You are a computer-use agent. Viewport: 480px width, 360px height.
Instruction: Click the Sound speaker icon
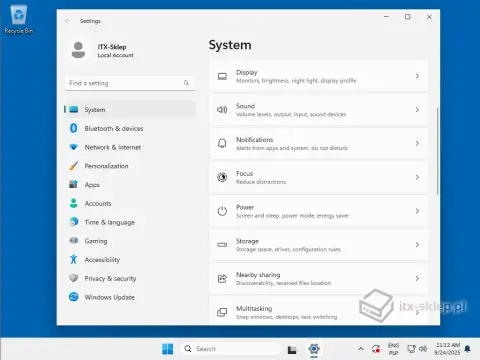click(222, 110)
